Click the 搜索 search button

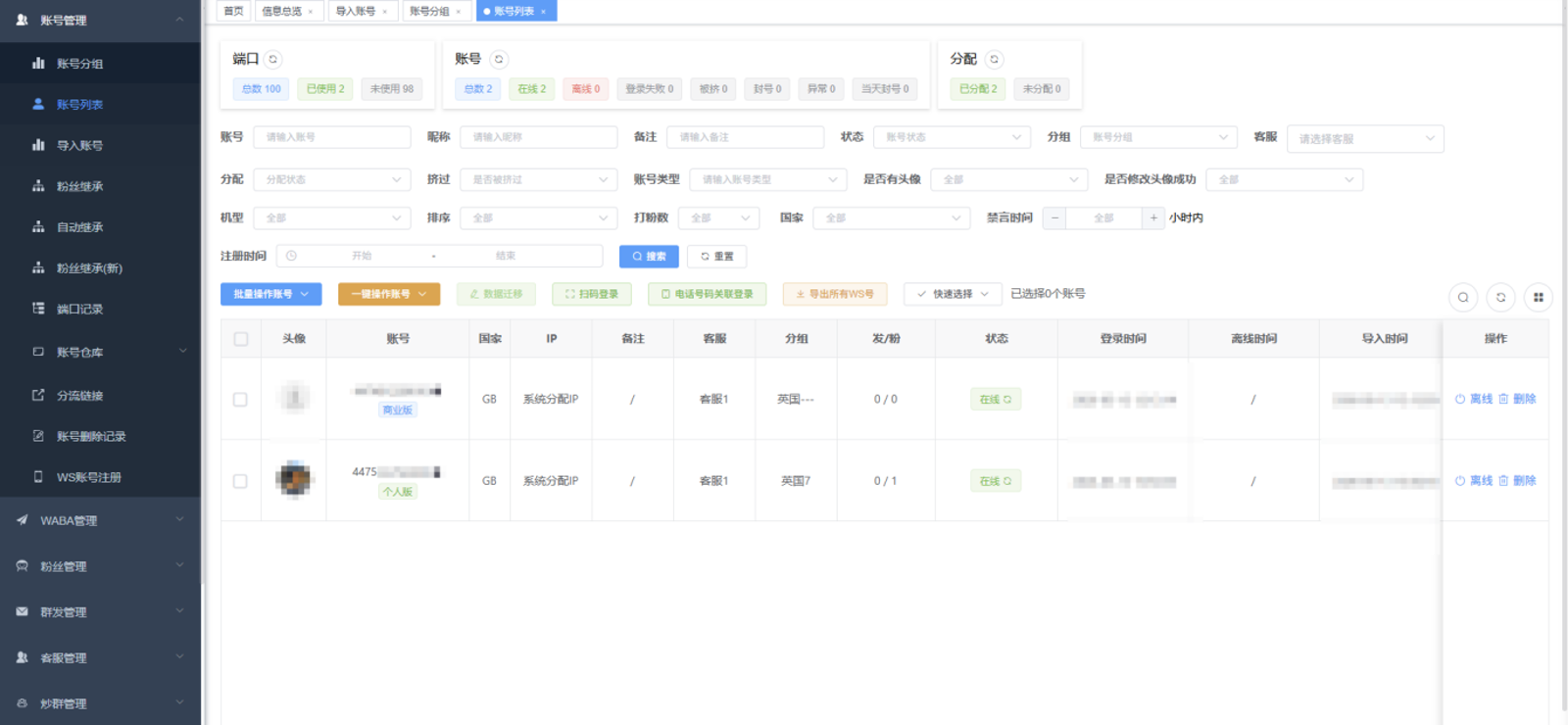click(x=649, y=257)
